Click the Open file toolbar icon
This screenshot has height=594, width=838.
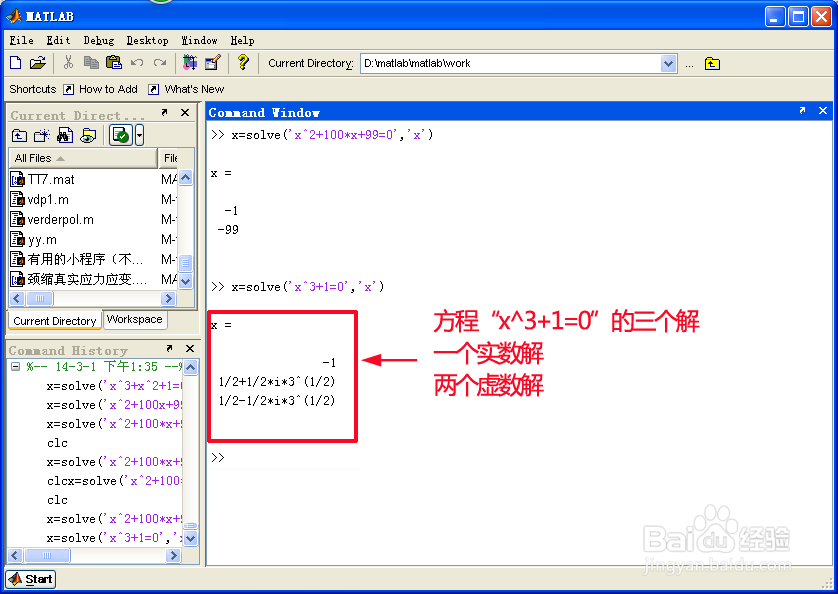37,63
